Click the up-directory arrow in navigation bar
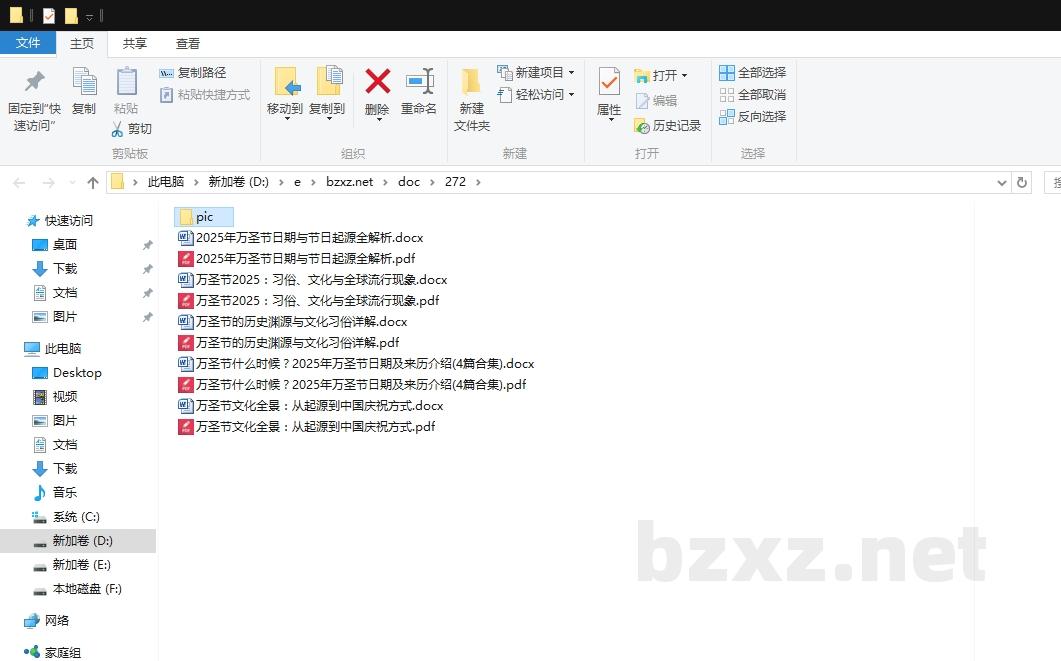This screenshot has height=661, width=1061. tap(93, 182)
